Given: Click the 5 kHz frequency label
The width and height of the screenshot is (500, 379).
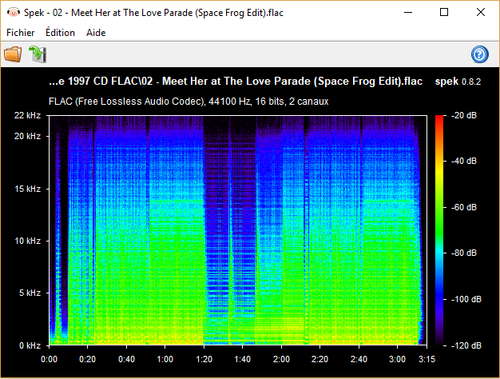Looking at the screenshot, I should (x=30, y=293).
